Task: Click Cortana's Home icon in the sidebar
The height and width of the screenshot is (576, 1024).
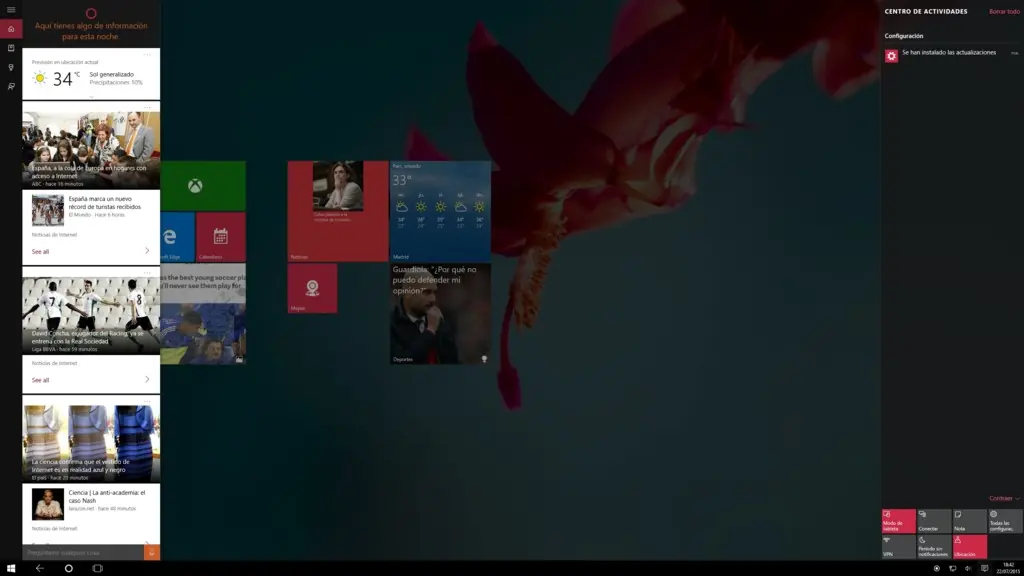Action: (9, 28)
